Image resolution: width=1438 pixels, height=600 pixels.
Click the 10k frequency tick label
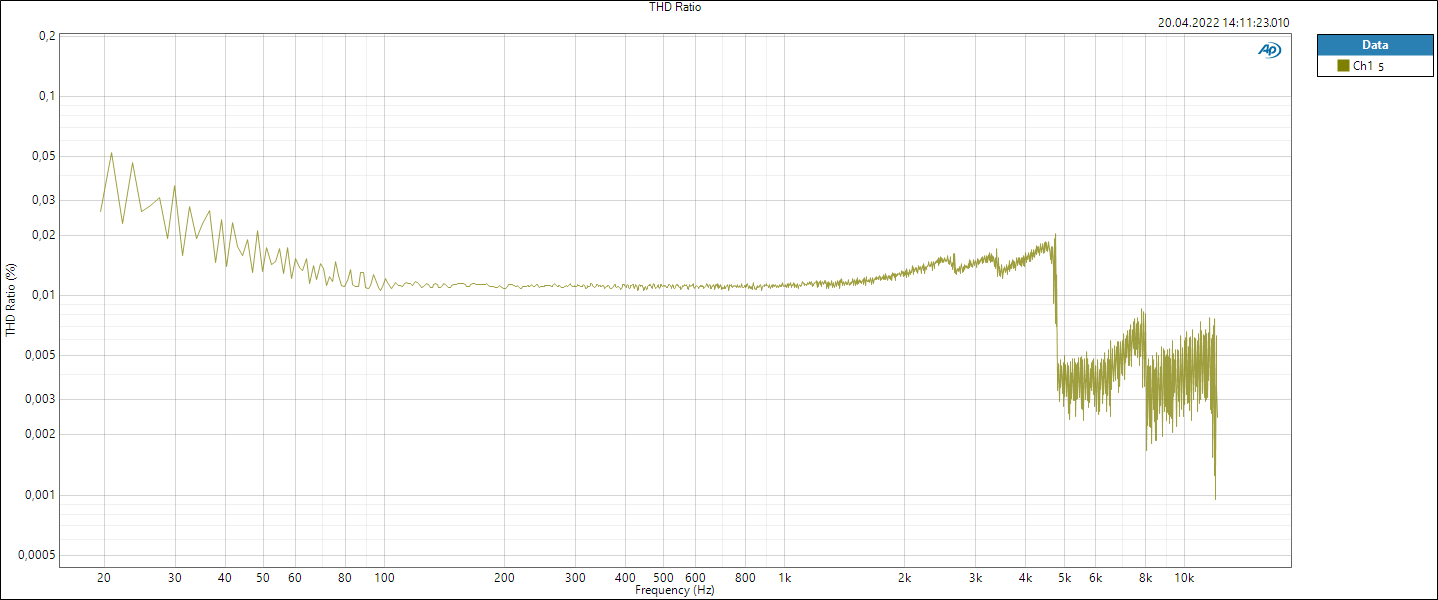click(1184, 578)
